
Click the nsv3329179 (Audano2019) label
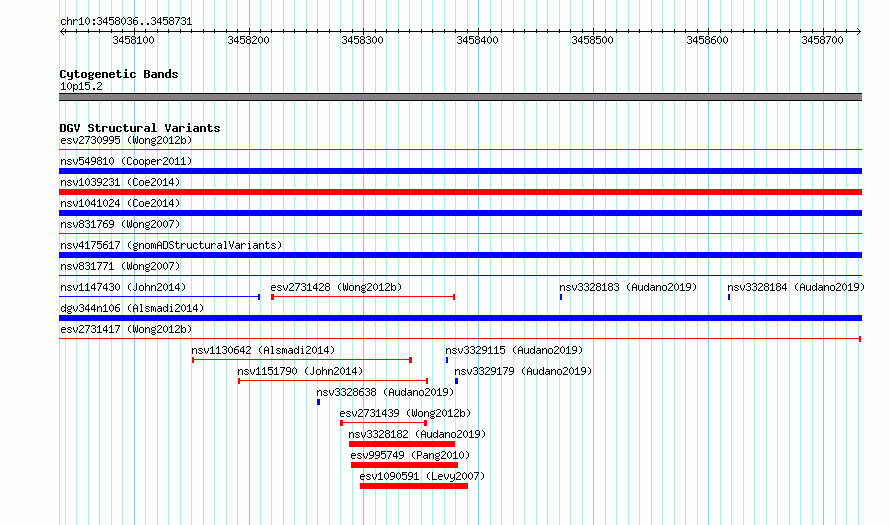523,371
